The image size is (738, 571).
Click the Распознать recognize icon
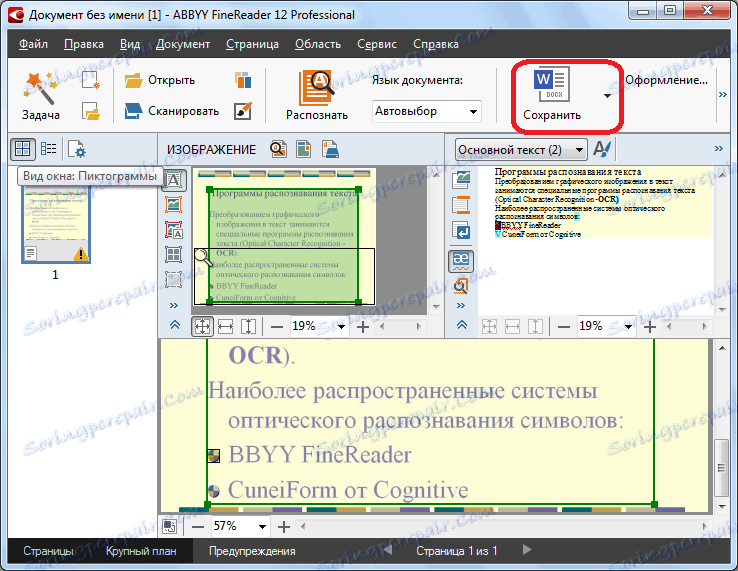316,87
